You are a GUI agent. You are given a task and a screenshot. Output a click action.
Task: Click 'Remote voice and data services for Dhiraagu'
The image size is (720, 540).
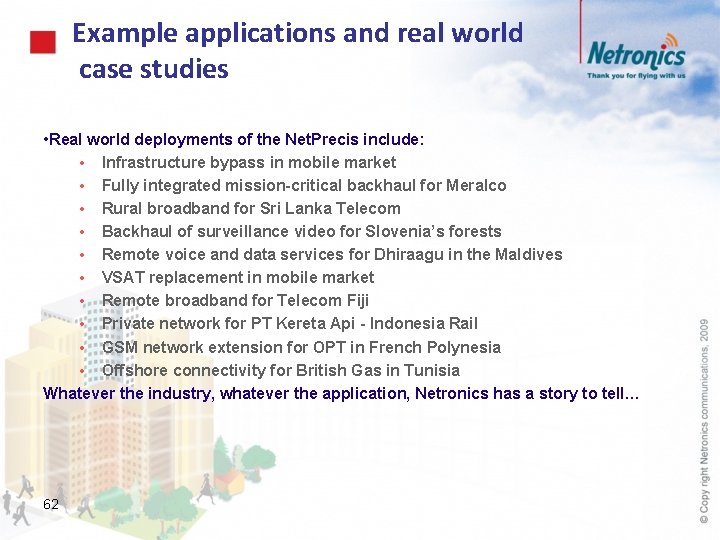click(x=273, y=254)
